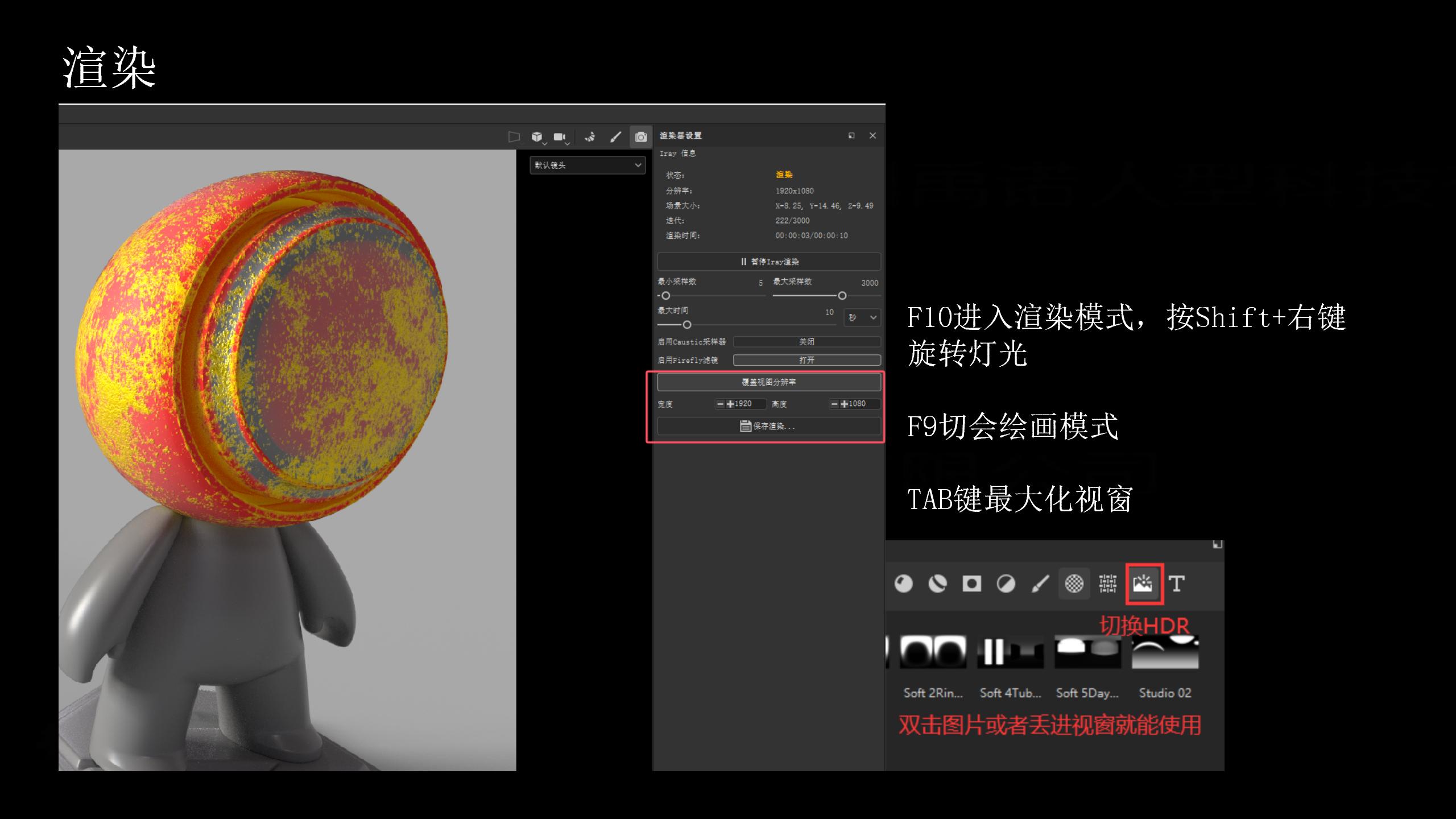
Task: Adjust the 最大采样数 slider handle
Action: tap(842, 296)
